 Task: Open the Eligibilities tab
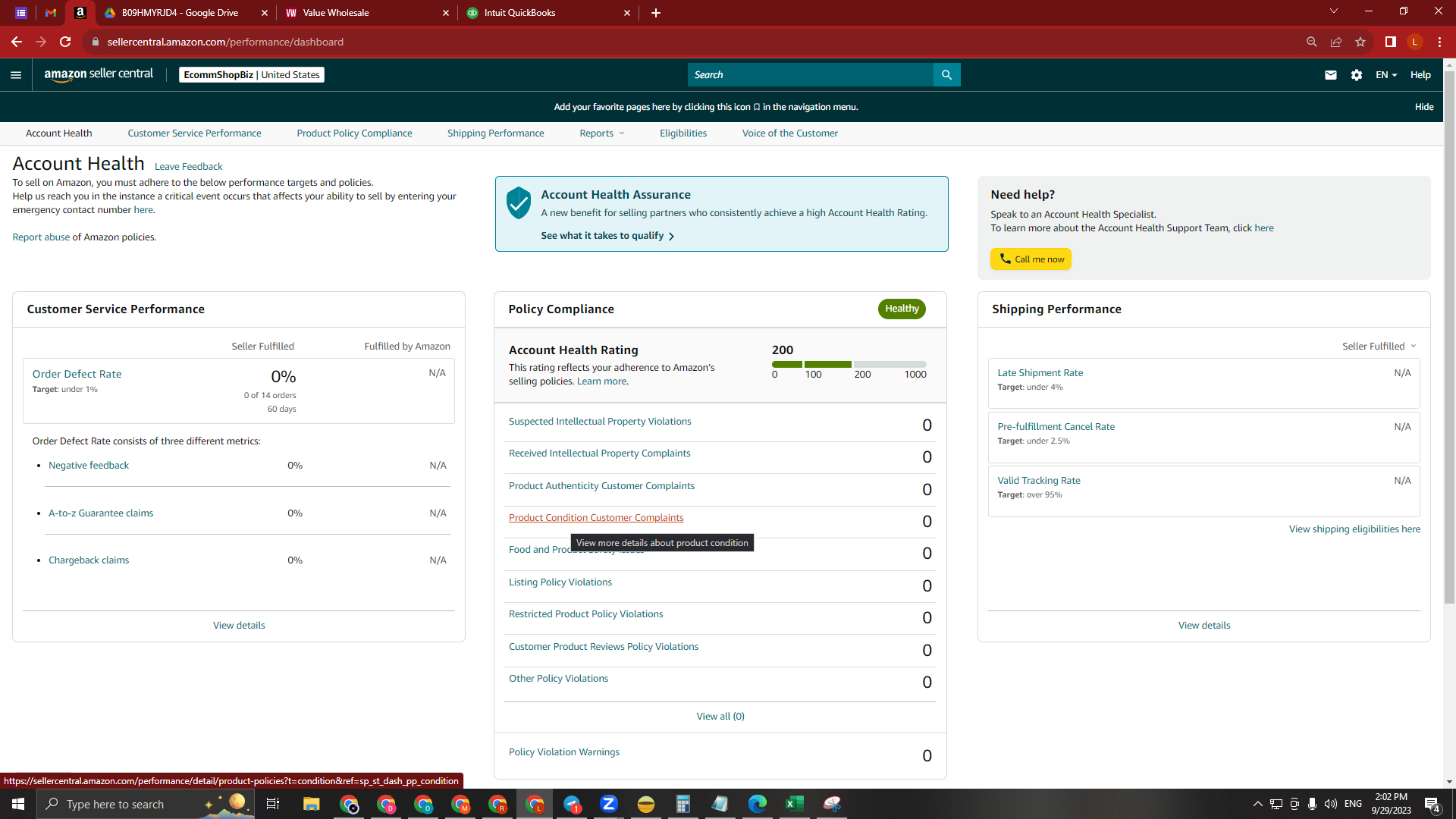[683, 133]
